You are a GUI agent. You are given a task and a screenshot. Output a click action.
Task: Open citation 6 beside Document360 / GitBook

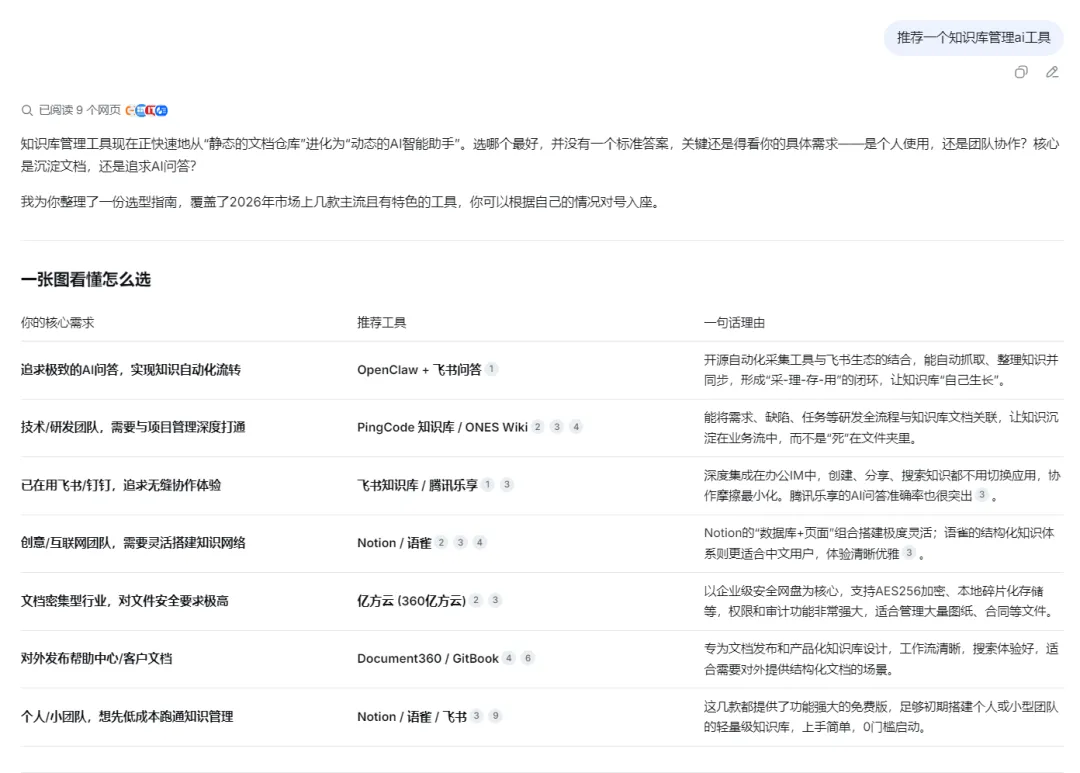528,659
